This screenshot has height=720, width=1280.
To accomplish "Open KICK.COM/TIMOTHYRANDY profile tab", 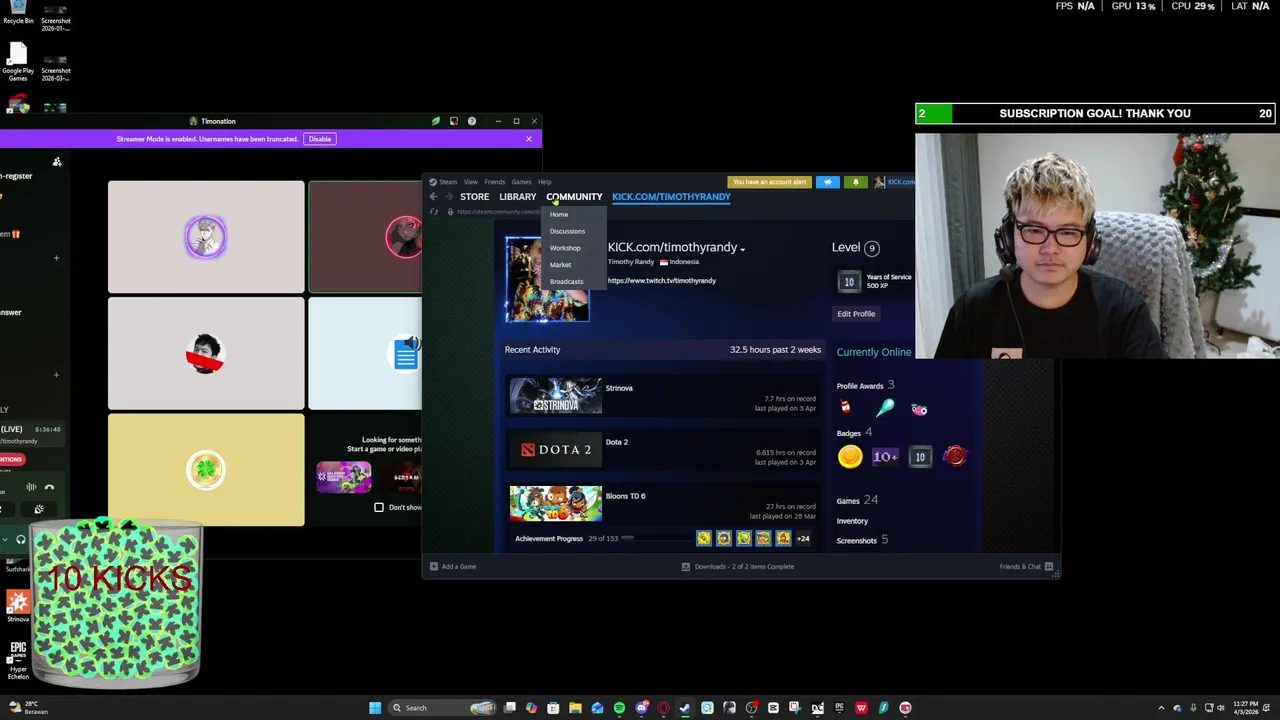I will [x=671, y=197].
